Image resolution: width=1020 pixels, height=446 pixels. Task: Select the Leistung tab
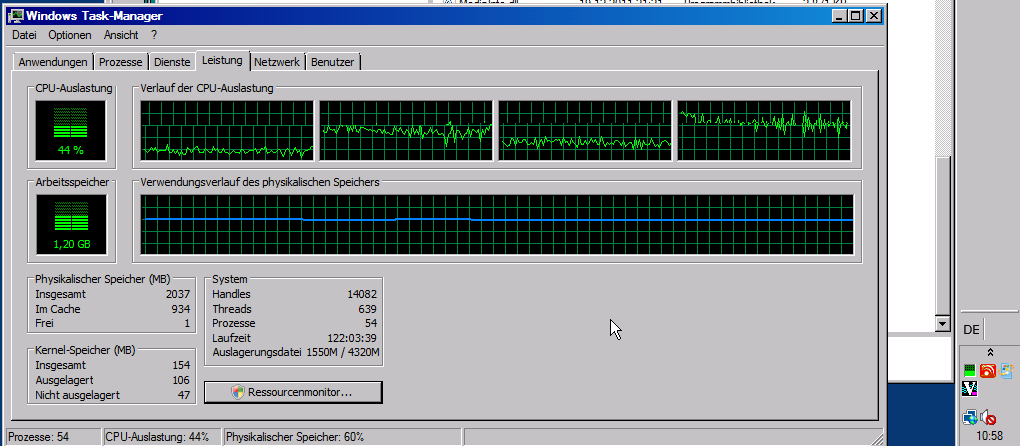pyautogui.click(x=222, y=60)
